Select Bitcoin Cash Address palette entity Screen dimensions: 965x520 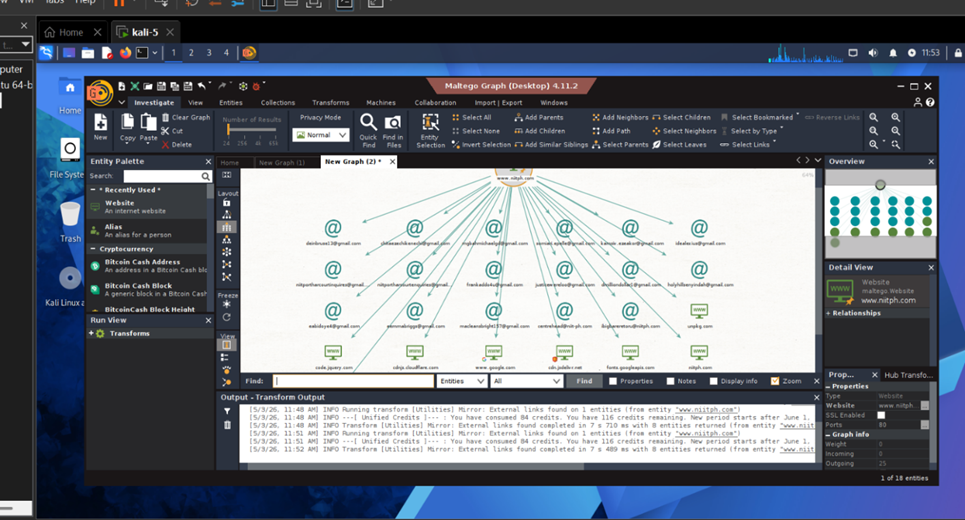148,266
